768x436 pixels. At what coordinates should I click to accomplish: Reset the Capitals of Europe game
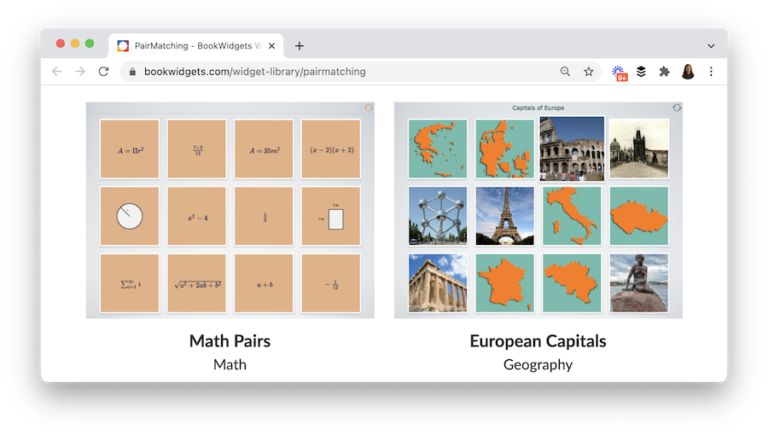click(677, 108)
